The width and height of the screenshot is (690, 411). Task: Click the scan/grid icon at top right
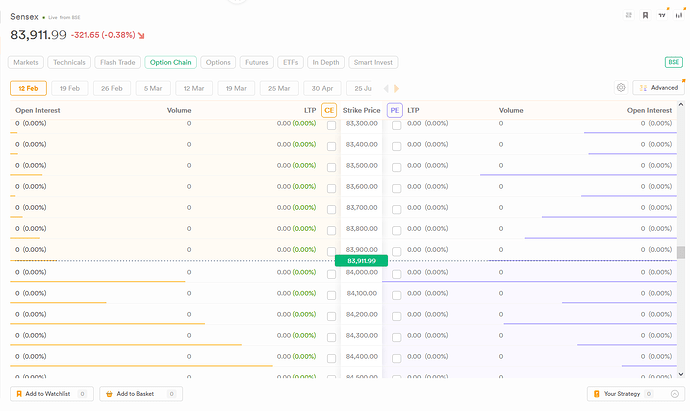[628, 16]
